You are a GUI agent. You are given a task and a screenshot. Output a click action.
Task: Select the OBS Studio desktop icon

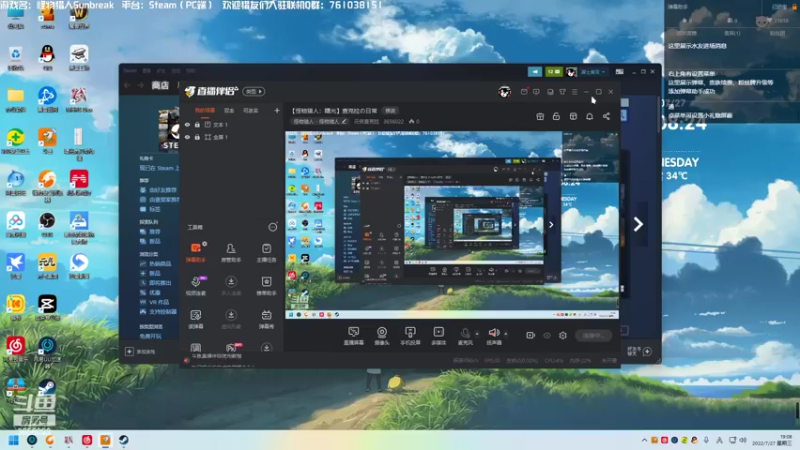[47, 224]
